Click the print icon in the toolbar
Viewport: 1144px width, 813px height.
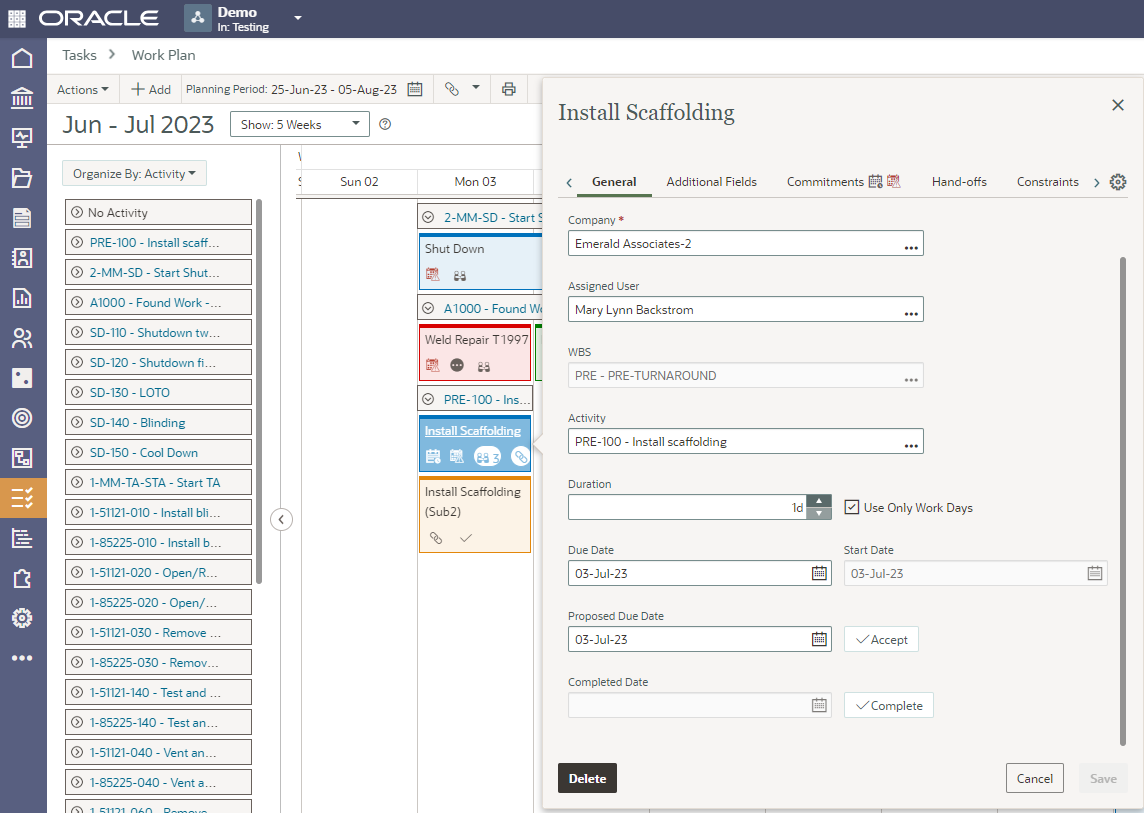(508, 89)
